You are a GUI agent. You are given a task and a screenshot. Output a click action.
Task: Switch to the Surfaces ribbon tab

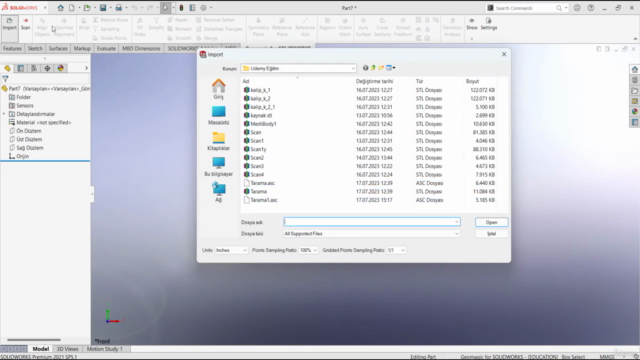click(58, 49)
